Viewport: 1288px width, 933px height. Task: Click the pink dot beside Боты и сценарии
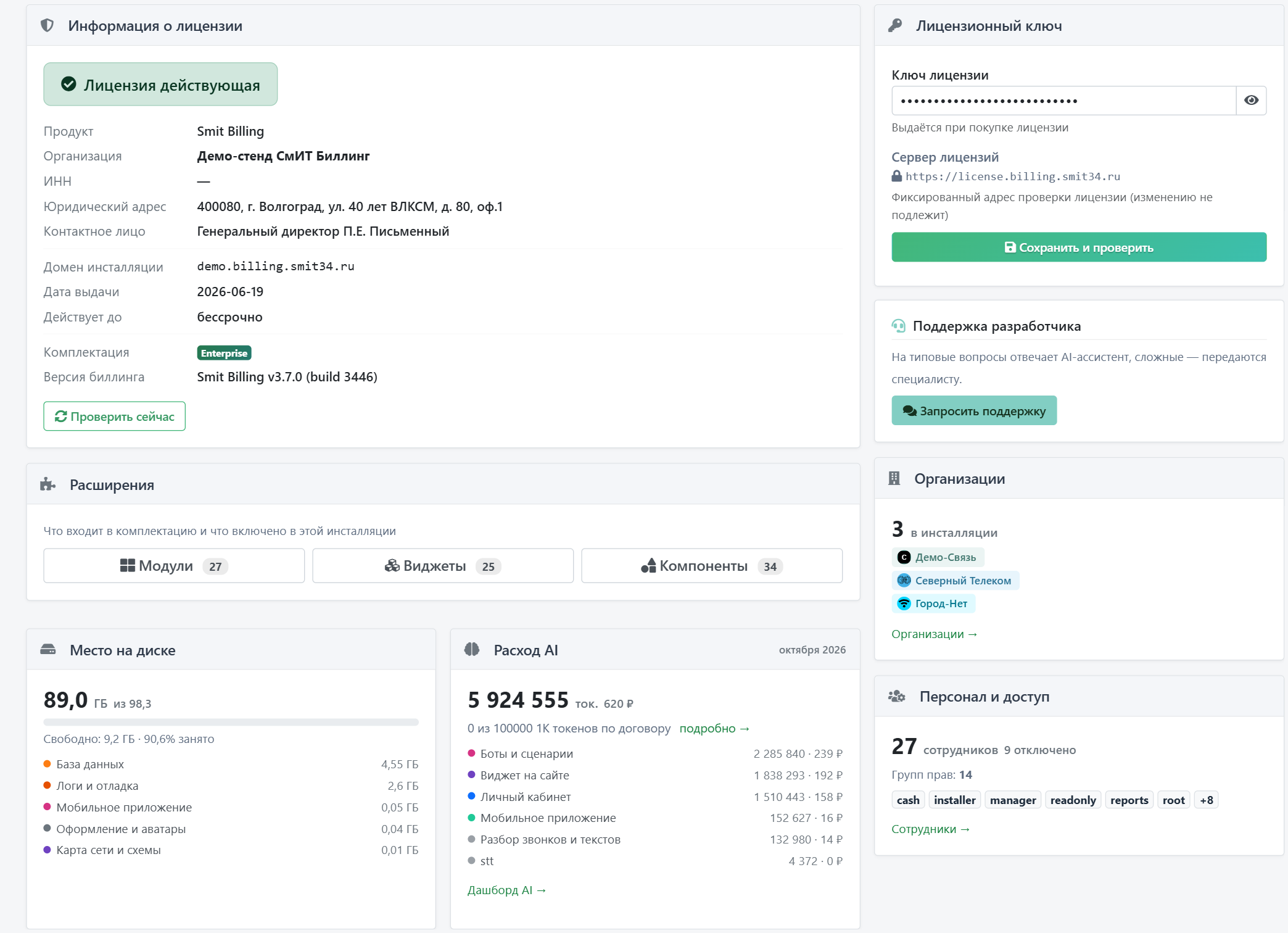click(471, 753)
